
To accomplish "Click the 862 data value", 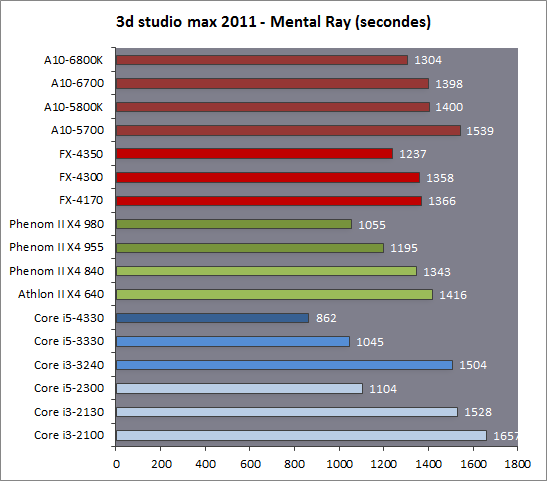I will click(326, 318).
